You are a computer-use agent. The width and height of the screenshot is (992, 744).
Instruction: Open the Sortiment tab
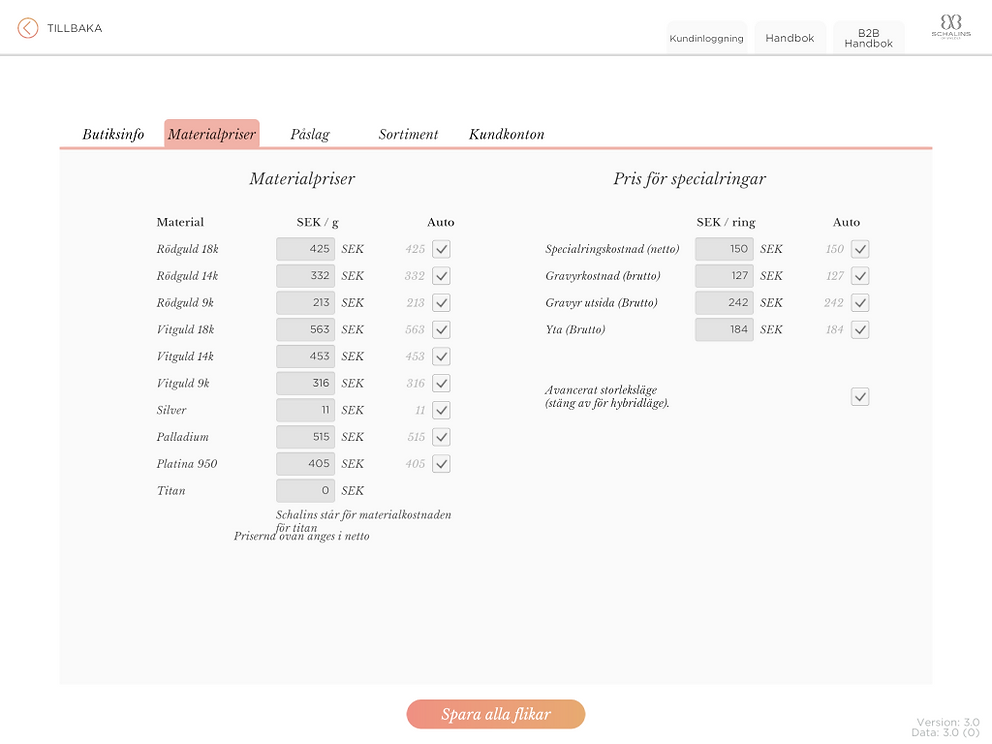pyautogui.click(x=408, y=134)
